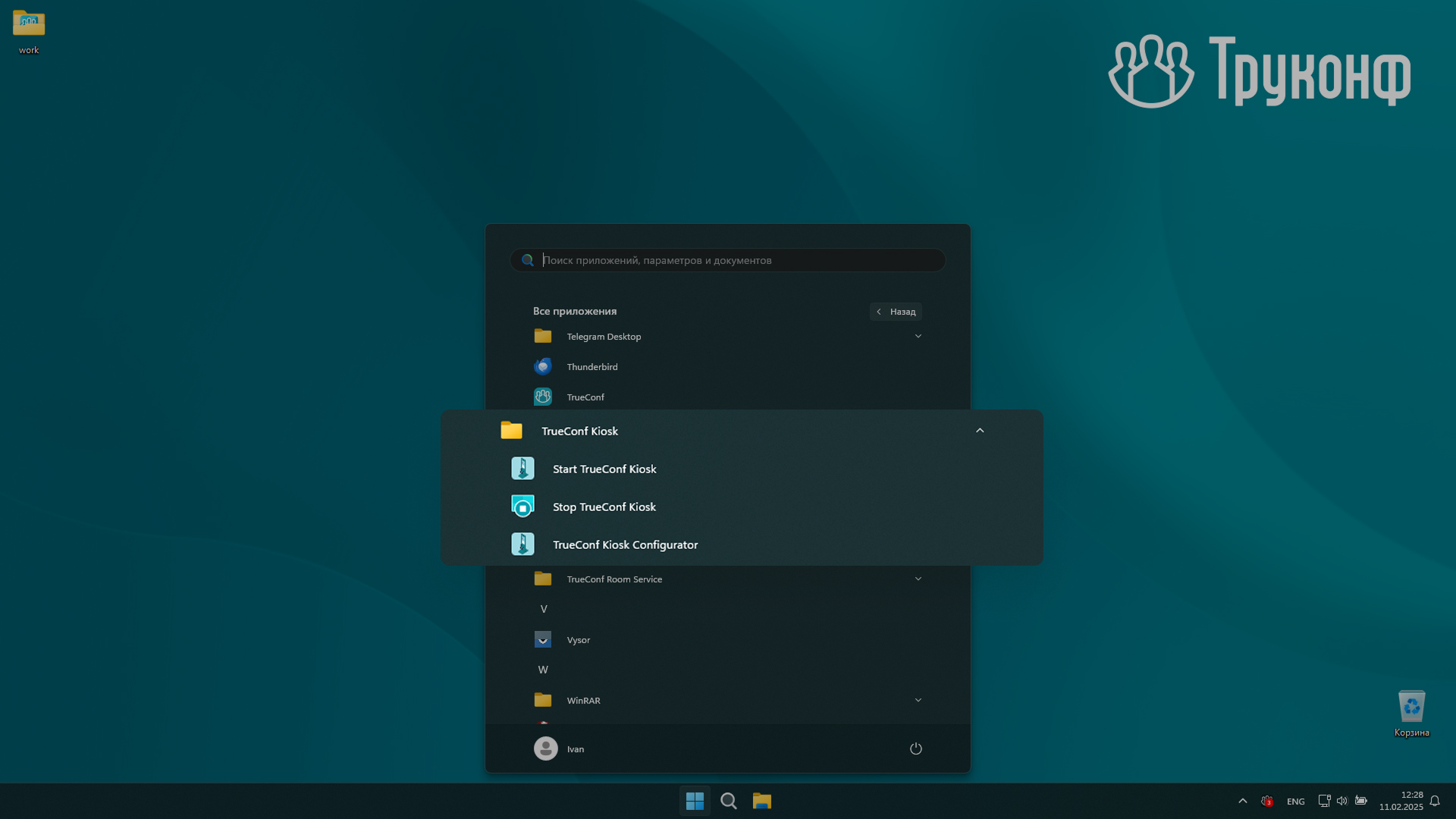Switch input language via ENG indicator

click(1296, 802)
